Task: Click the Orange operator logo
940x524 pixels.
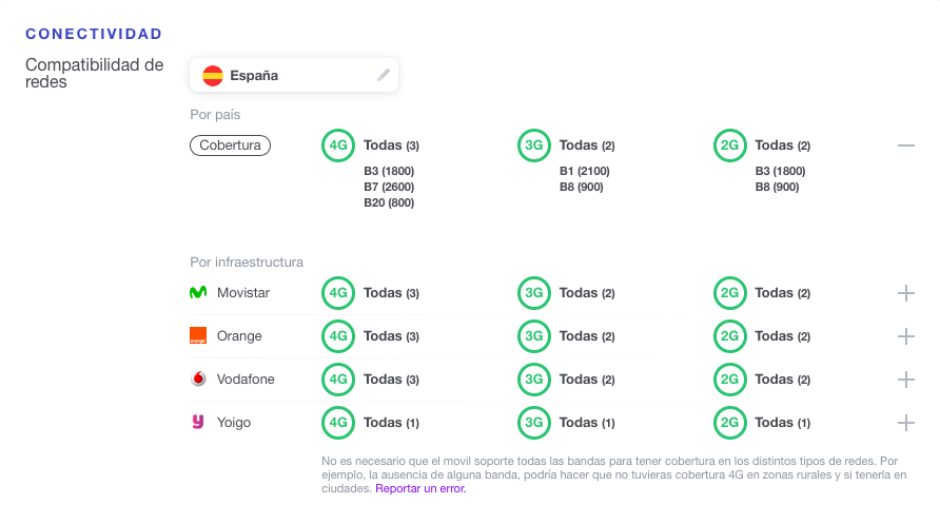Action: [x=198, y=336]
